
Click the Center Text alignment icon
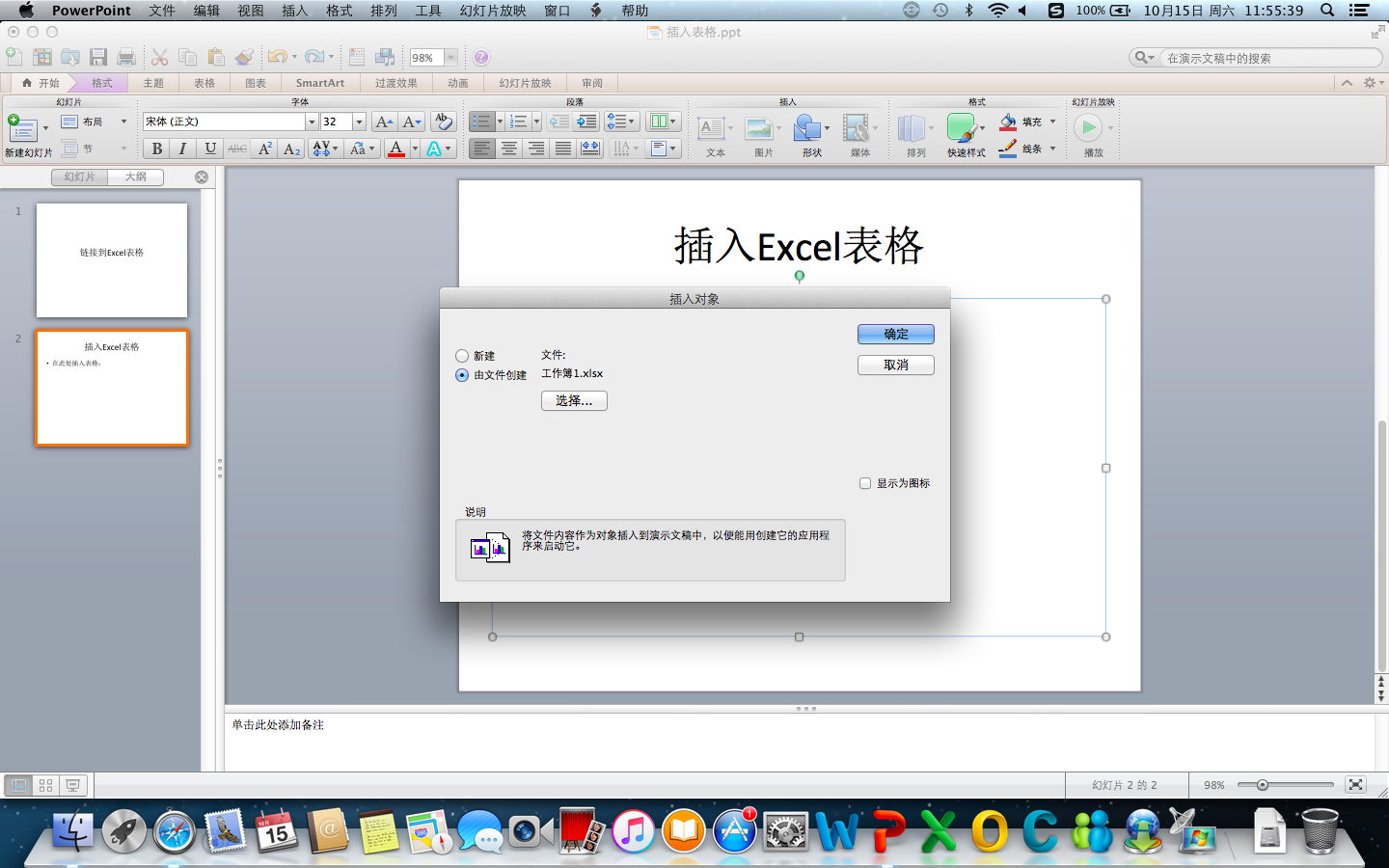(x=508, y=149)
